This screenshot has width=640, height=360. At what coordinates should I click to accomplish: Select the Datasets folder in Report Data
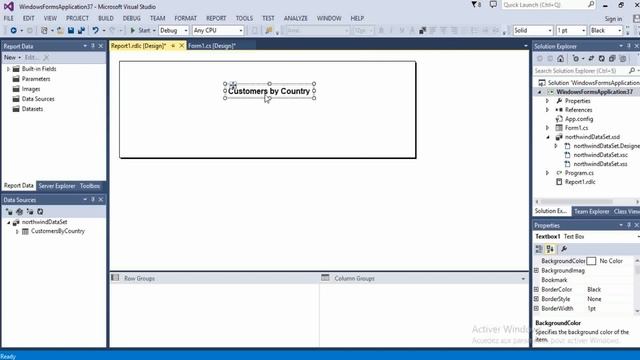point(32,109)
